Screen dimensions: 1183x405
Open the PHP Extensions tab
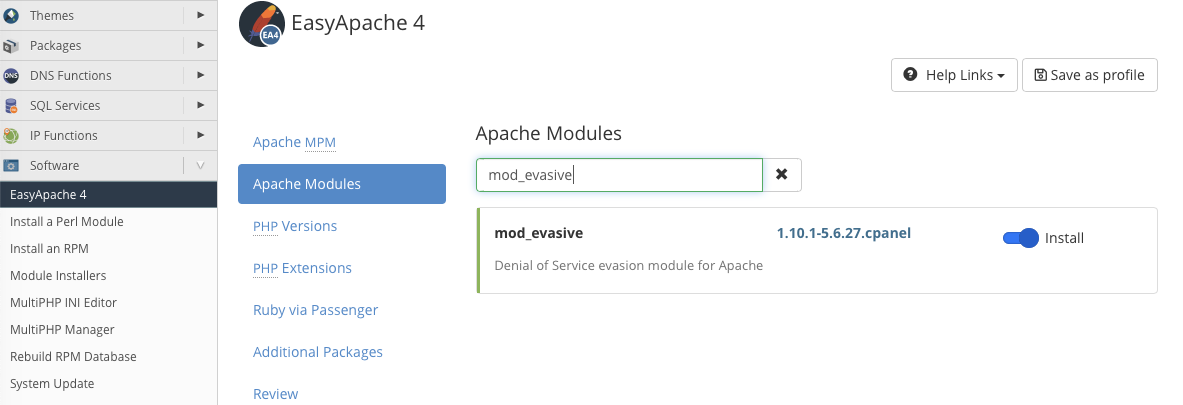pos(302,268)
